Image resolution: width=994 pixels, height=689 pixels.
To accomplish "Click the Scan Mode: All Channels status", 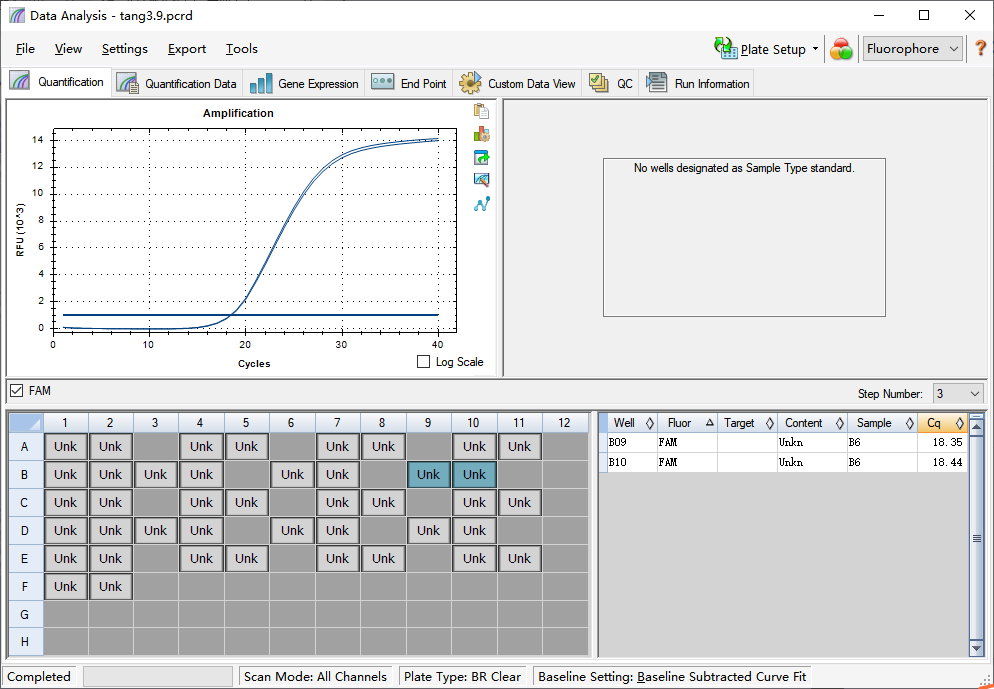I will (315, 676).
